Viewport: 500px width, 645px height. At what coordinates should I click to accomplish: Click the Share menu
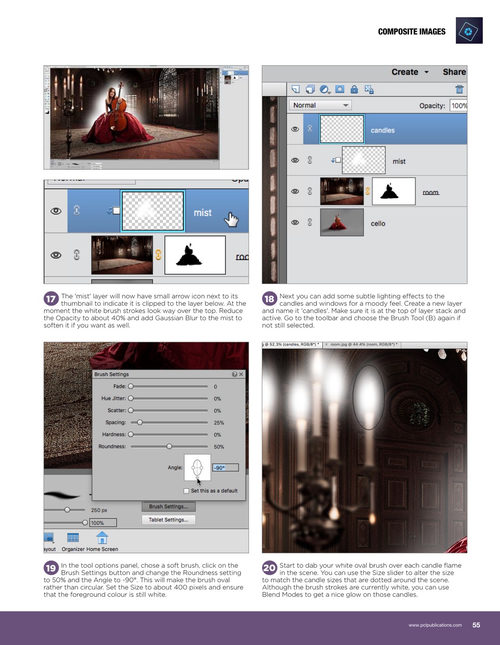pos(454,72)
